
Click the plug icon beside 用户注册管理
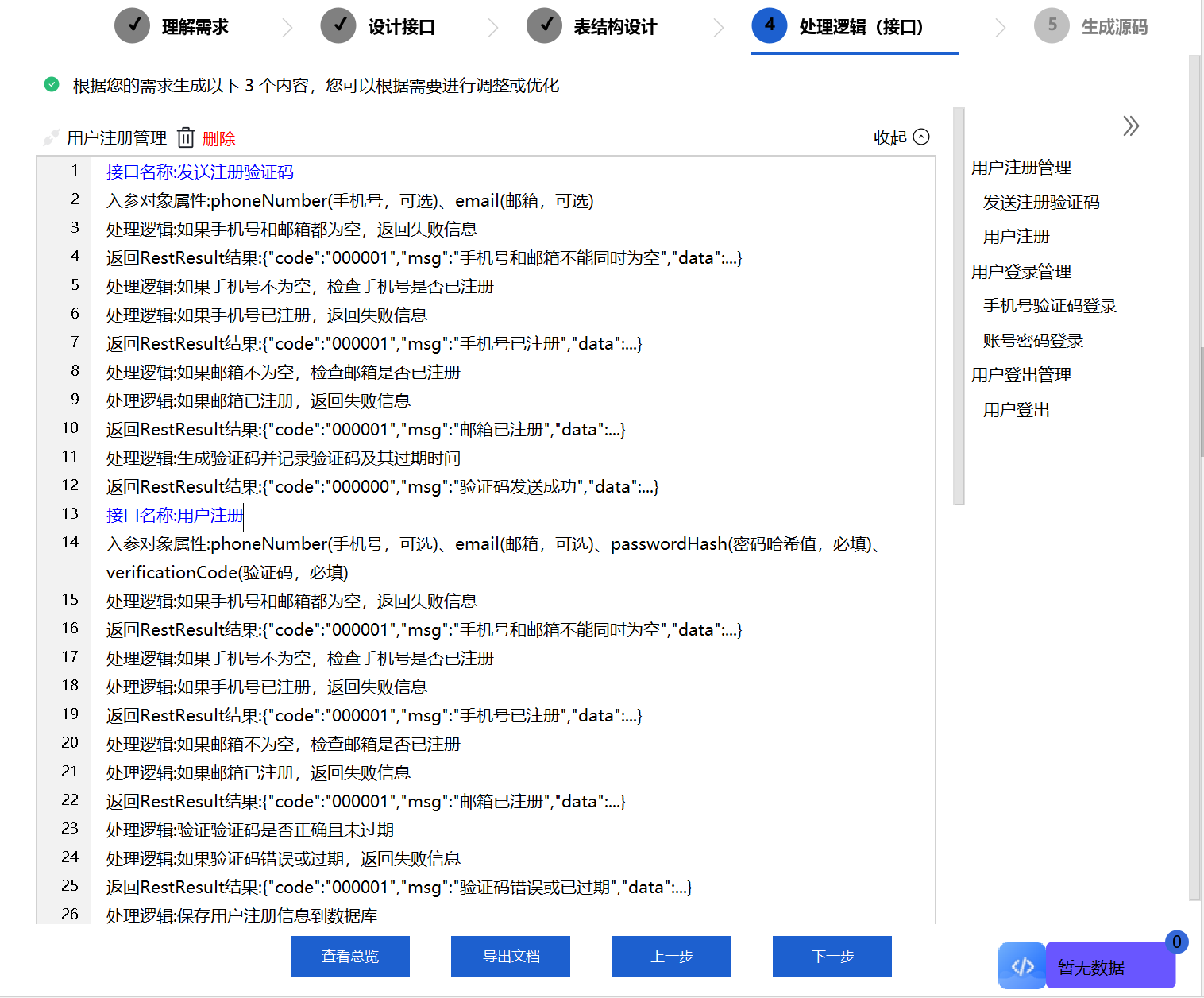coord(50,137)
